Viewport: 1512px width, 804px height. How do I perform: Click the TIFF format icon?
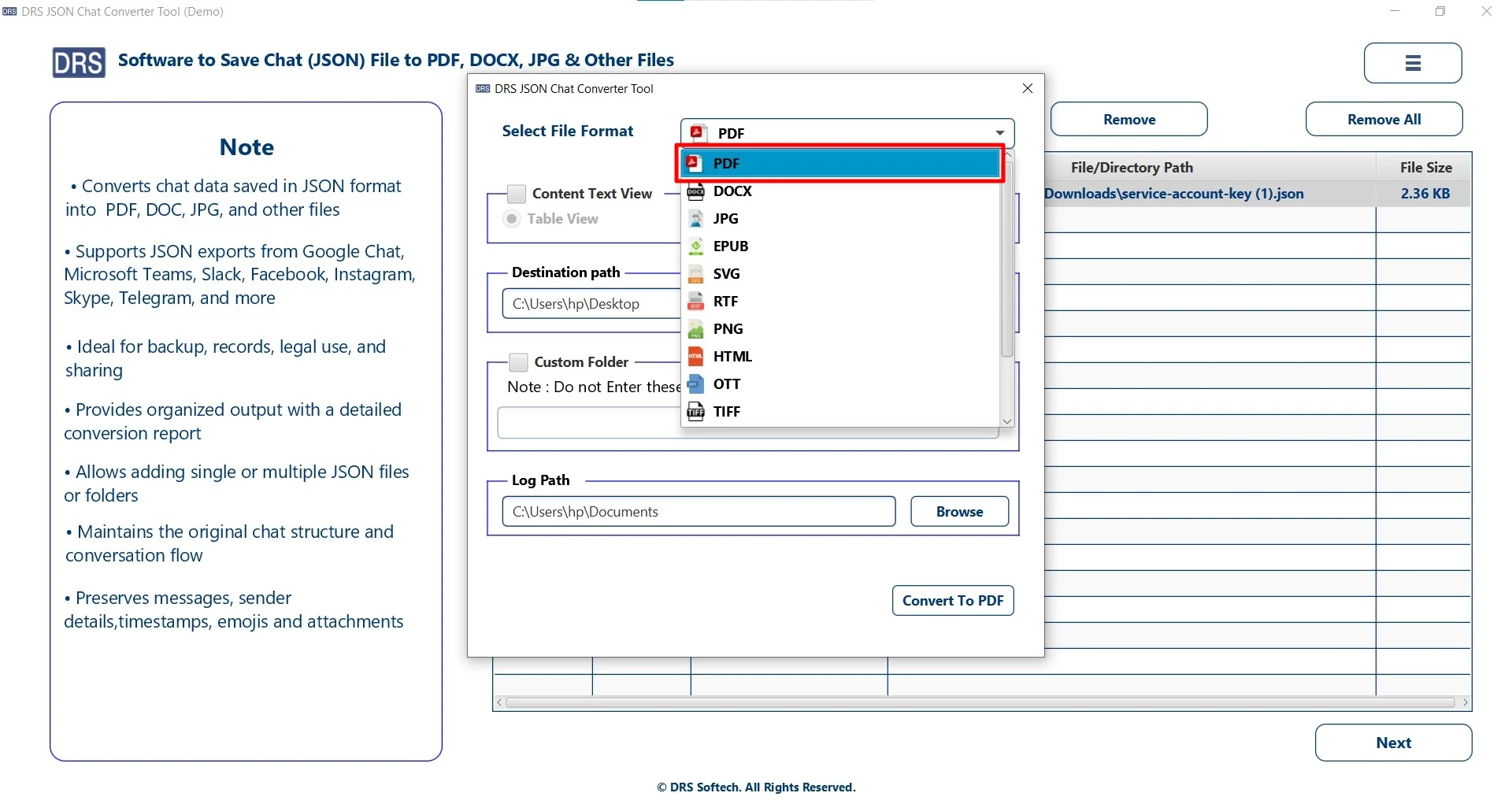pos(696,412)
